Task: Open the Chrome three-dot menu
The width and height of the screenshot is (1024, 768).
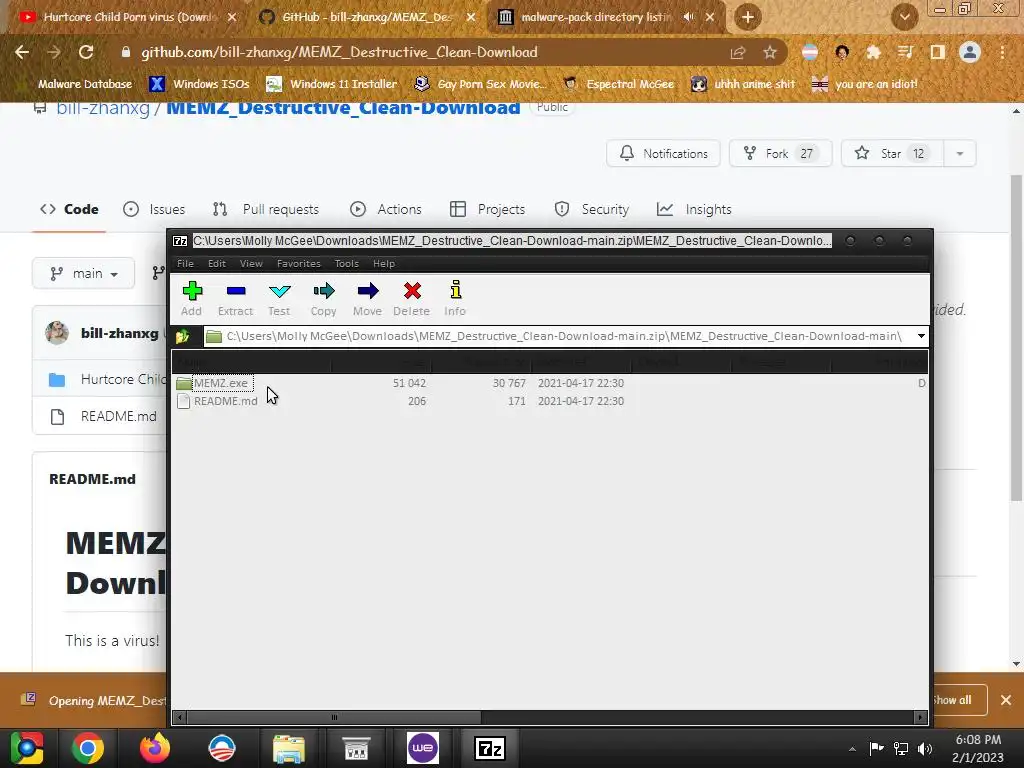Action: coord(1002,52)
